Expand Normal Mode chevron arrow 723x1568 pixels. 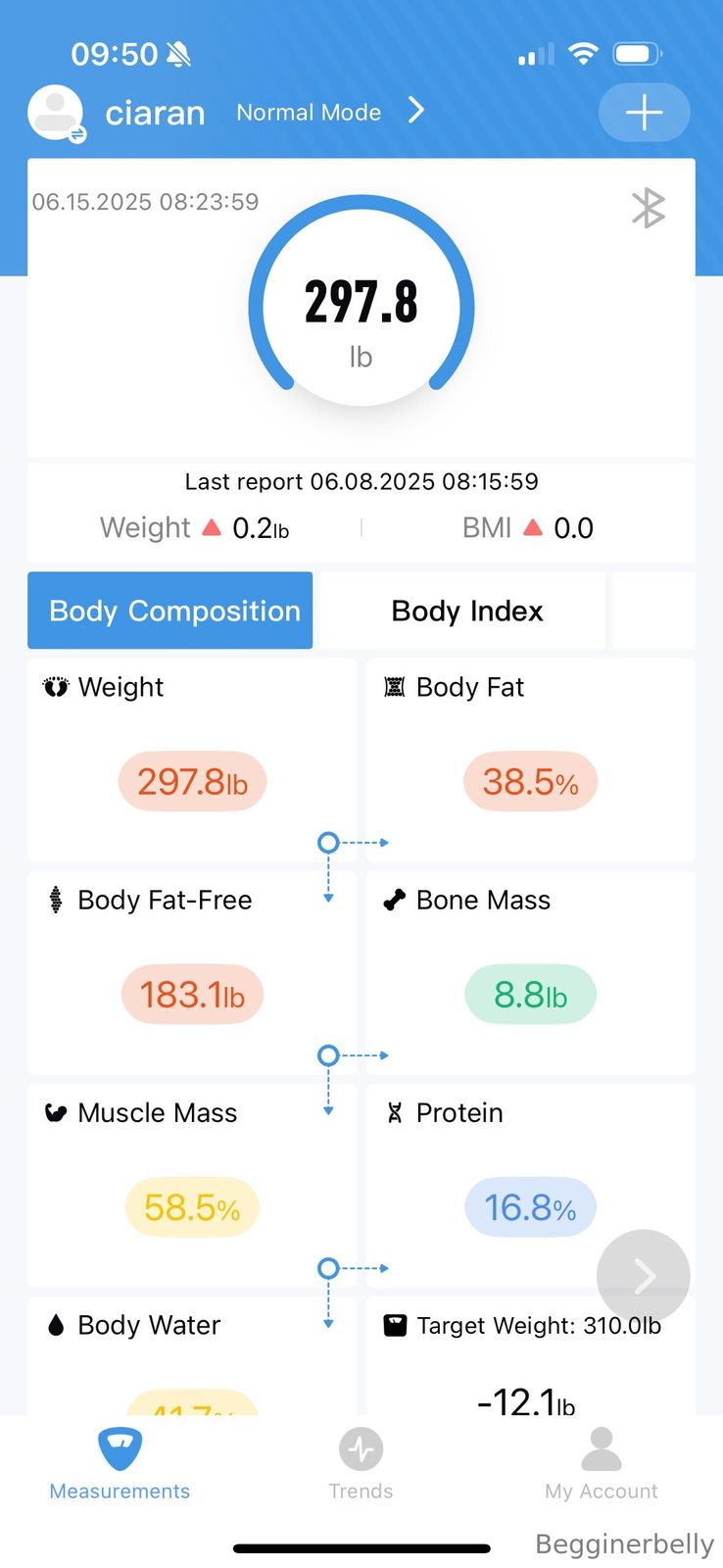[416, 111]
